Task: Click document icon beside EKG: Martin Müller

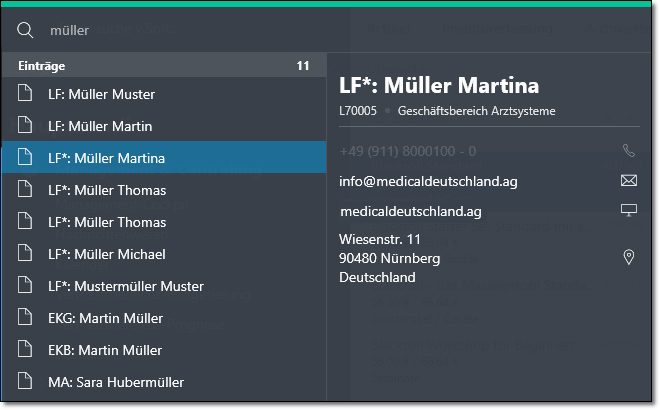Action: (x=26, y=318)
